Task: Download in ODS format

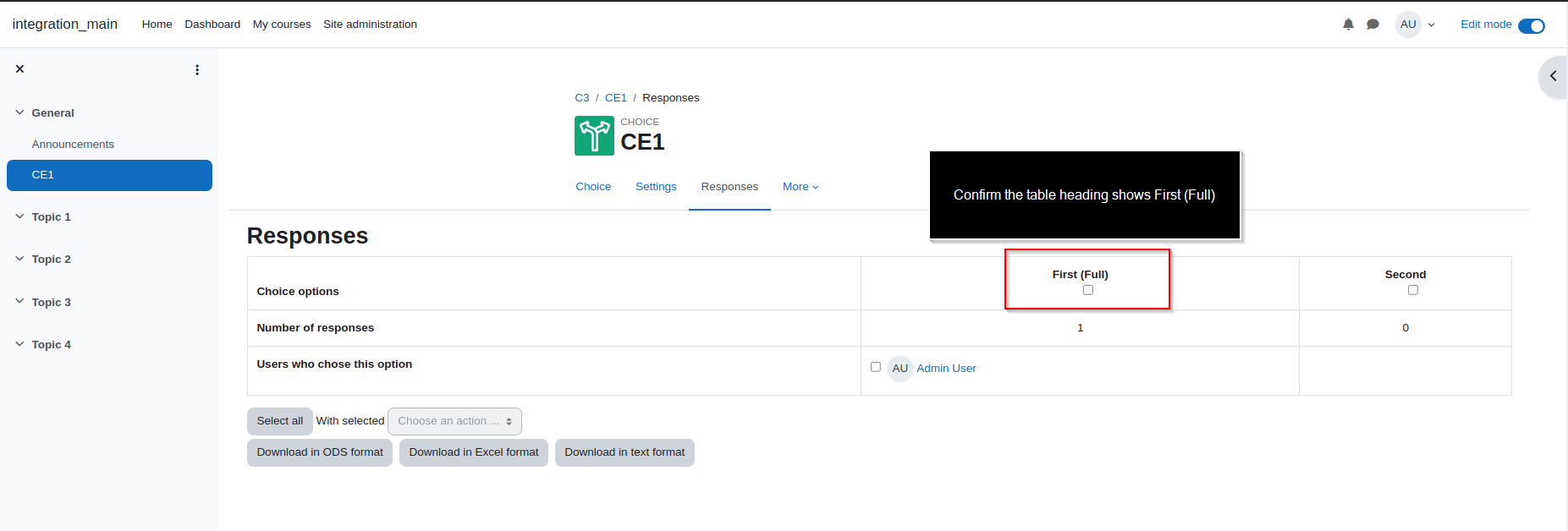Action: (x=320, y=452)
